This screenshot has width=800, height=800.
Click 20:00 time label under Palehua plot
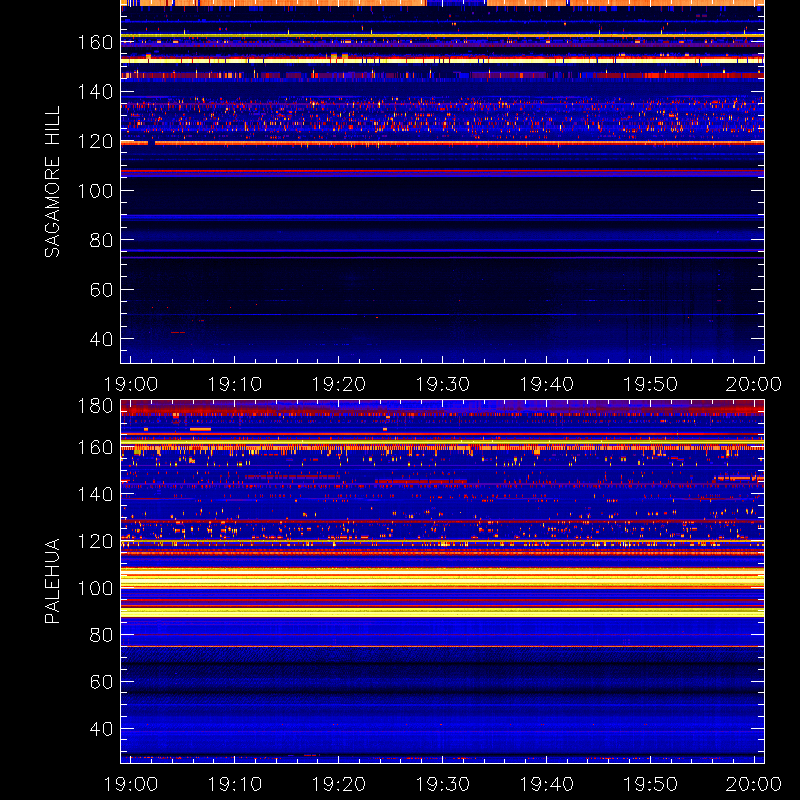click(x=754, y=784)
